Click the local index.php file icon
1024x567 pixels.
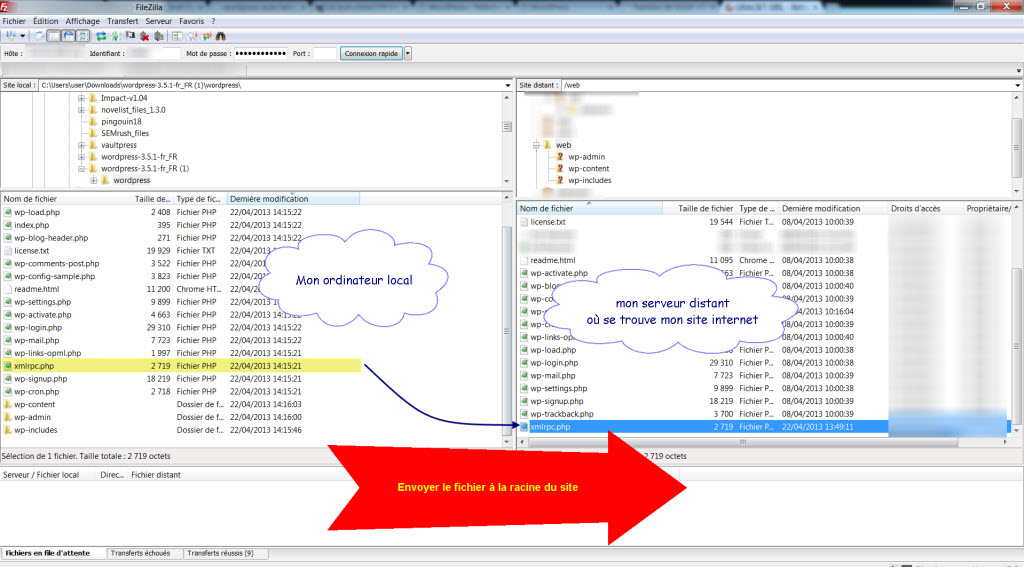(8, 225)
